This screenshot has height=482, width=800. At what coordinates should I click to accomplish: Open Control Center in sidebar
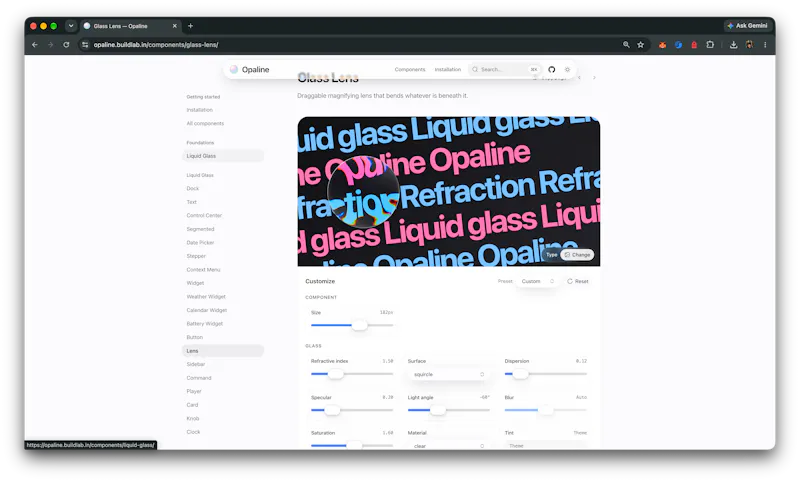[x=204, y=216]
